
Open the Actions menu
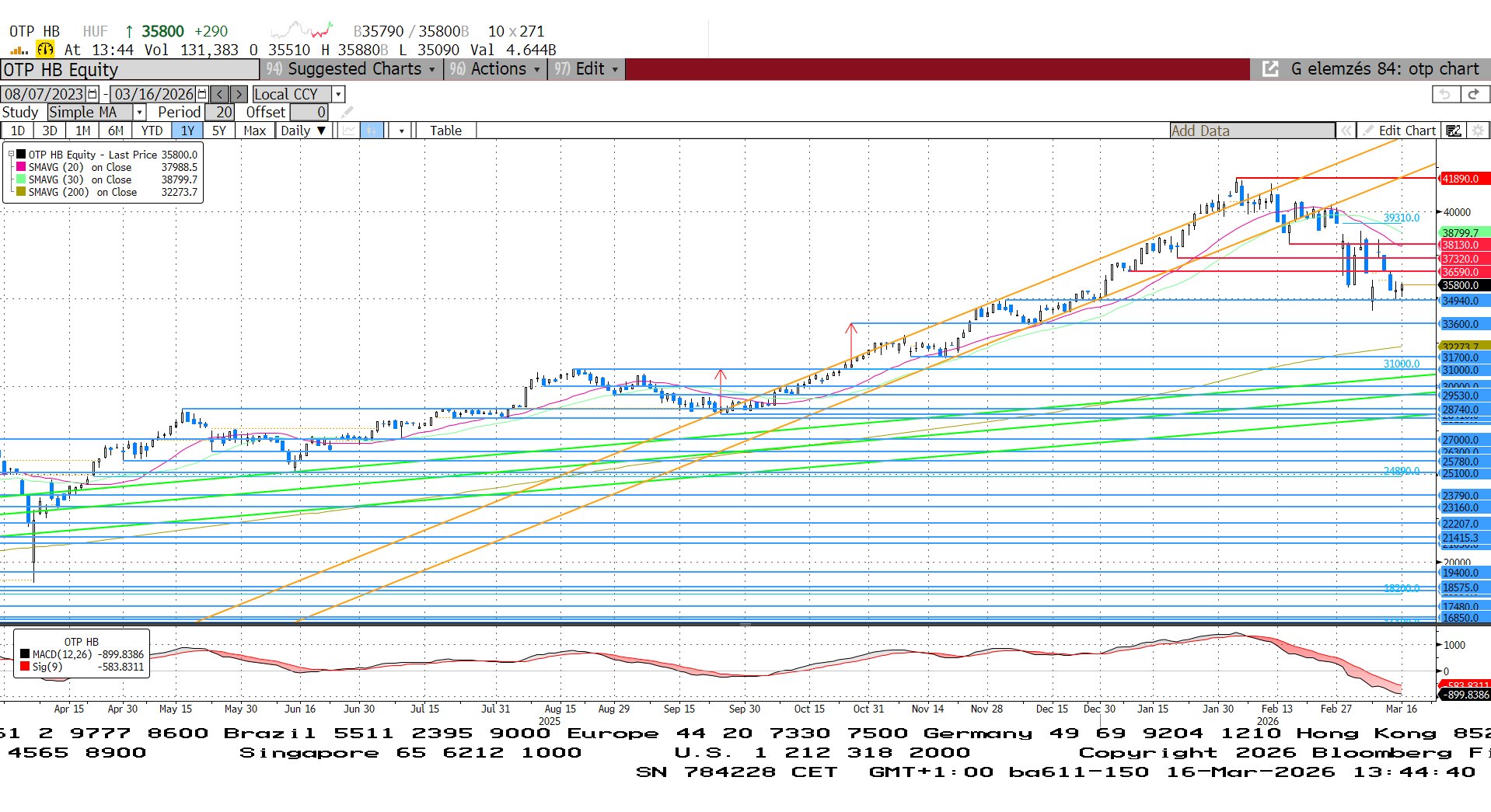pyautogui.click(x=496, y=69)
